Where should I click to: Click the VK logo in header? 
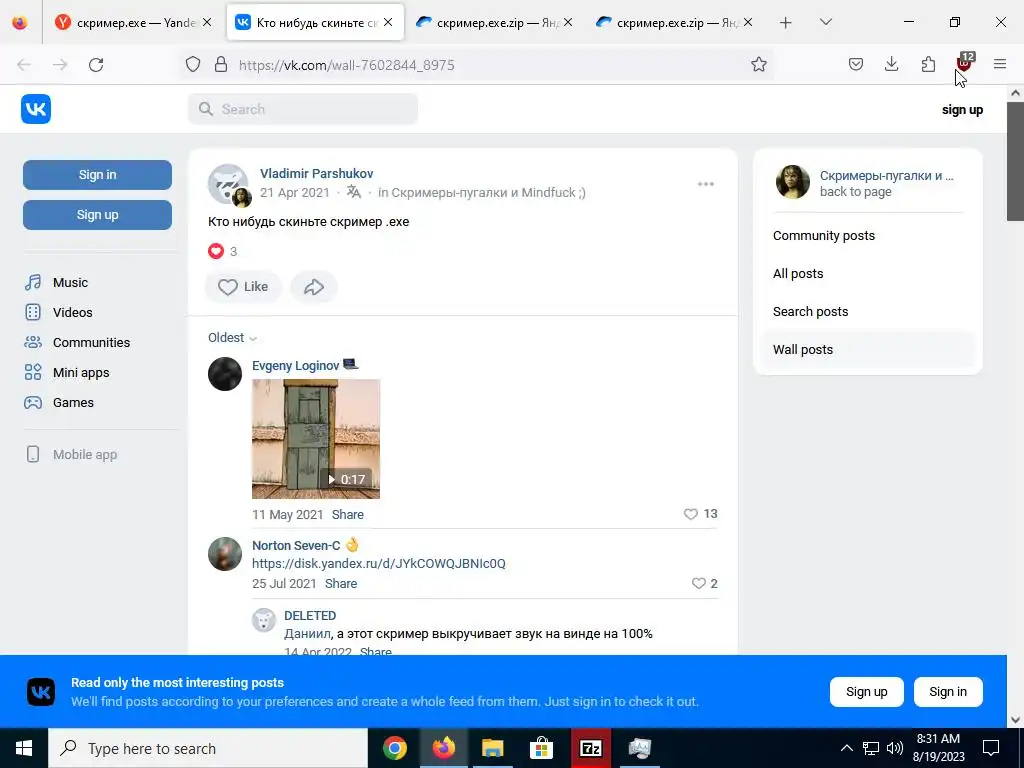click(x=36, y=109)
